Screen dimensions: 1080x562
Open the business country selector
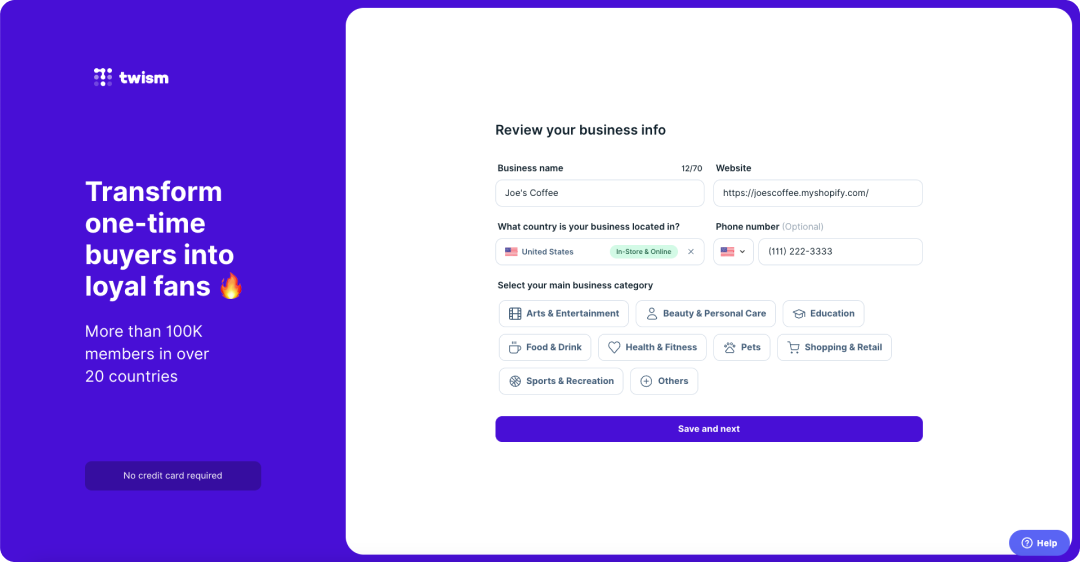click(599, 251)
